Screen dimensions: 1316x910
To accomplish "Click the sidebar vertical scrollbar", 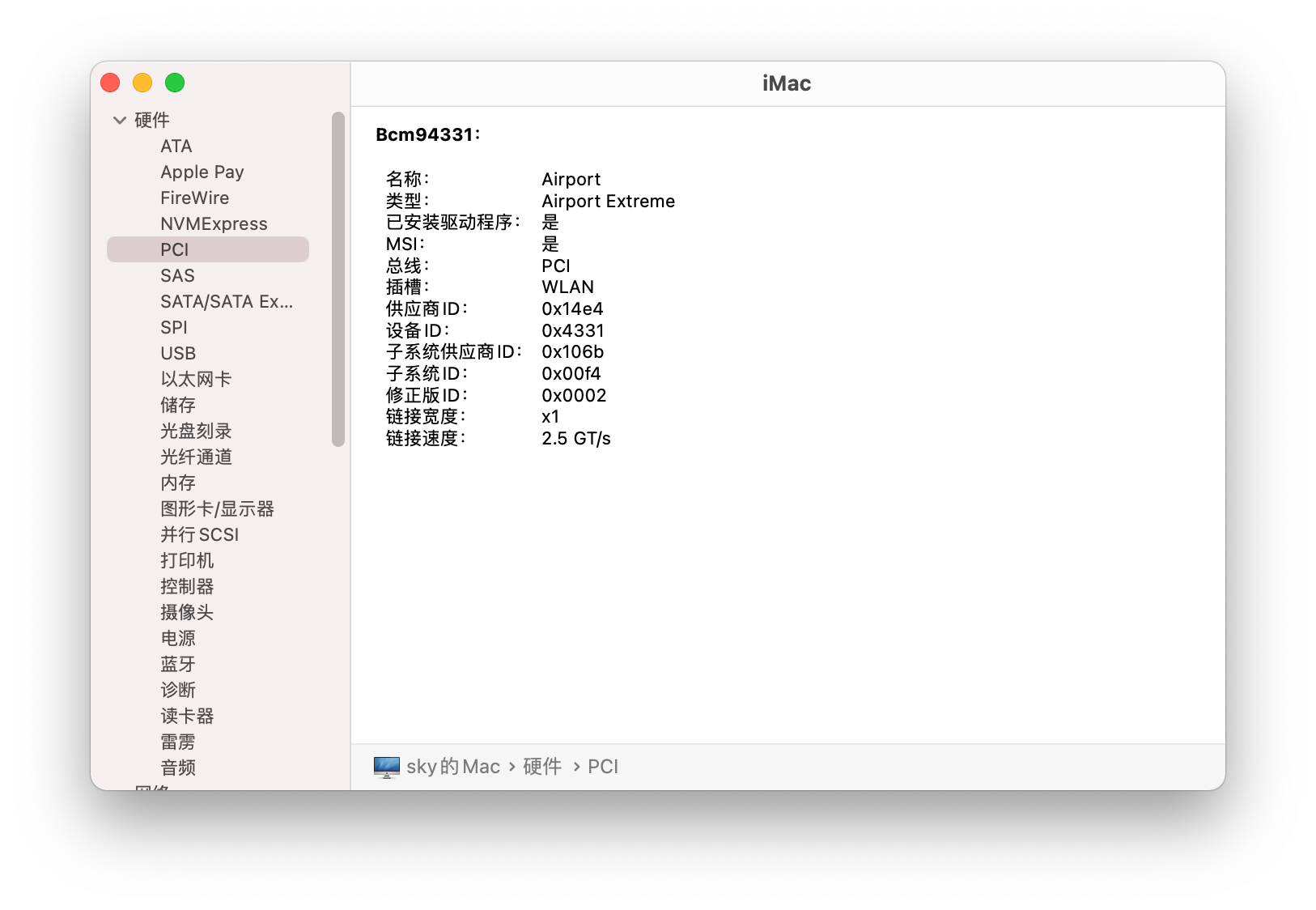I will point(338,279).
